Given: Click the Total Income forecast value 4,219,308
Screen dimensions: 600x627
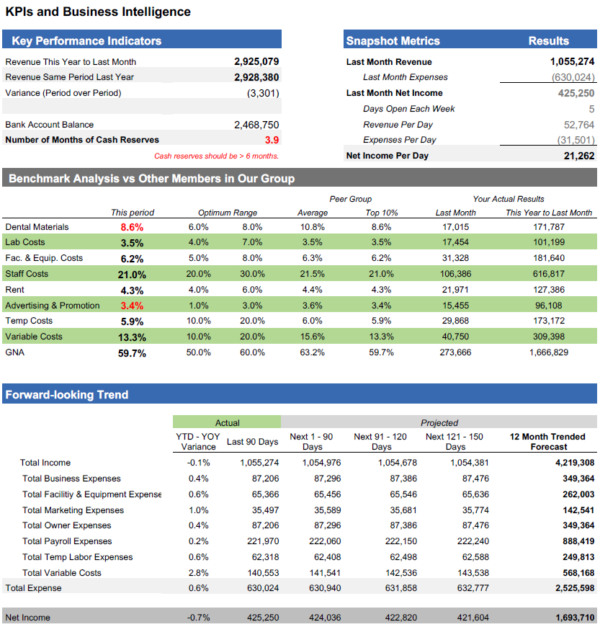Looking at the screenshot, I should (x=571, y=462).
